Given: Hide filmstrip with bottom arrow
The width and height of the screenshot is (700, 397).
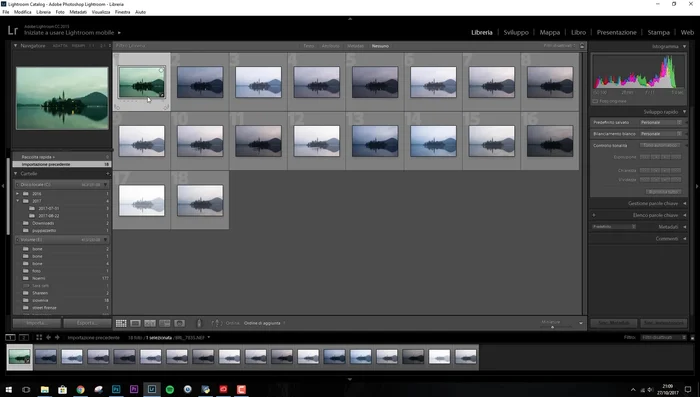Looking at the screenshot, I should (350, 379).
